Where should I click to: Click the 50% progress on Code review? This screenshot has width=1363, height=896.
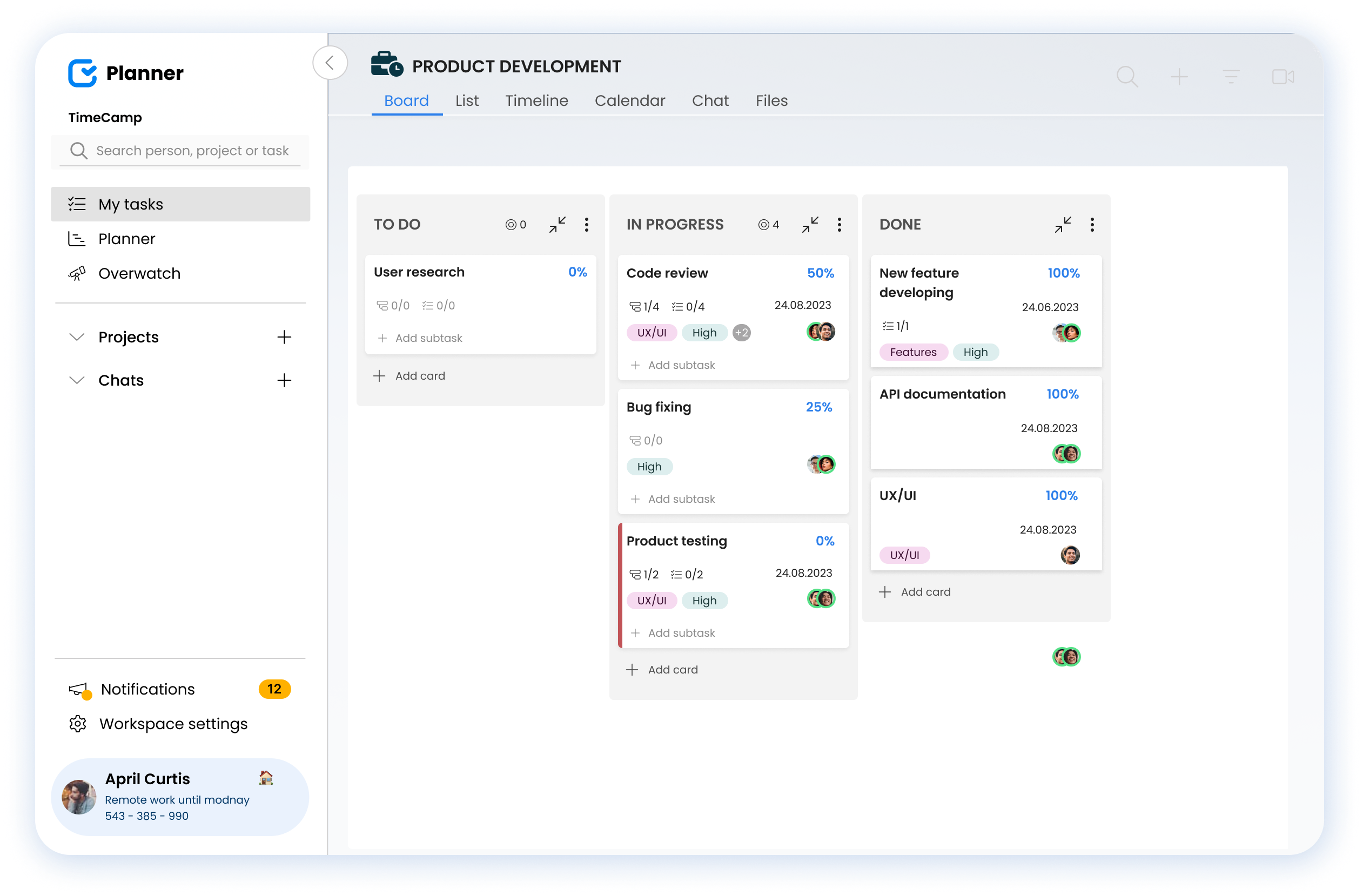click(x=820, y=273)
